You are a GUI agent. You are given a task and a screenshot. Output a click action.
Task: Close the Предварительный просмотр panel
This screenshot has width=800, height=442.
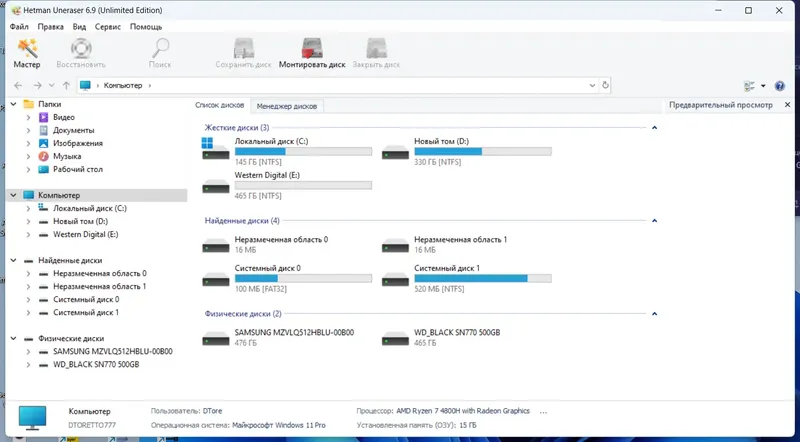coord(787,105)
